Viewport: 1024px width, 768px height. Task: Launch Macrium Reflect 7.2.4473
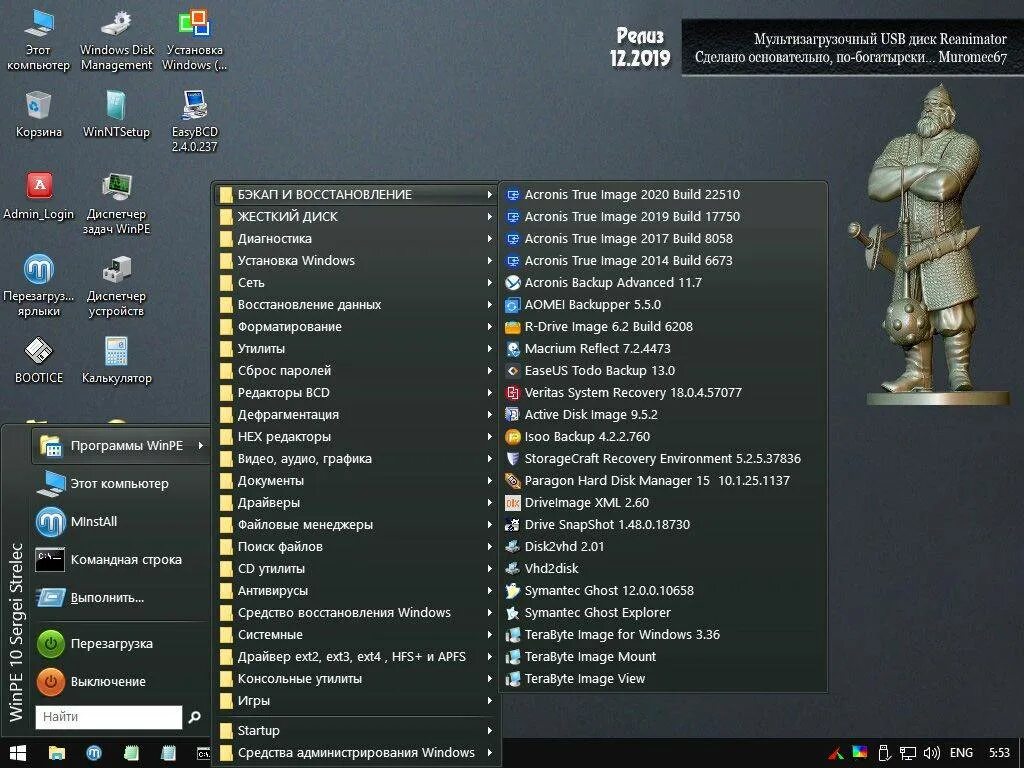coord(663,349)
